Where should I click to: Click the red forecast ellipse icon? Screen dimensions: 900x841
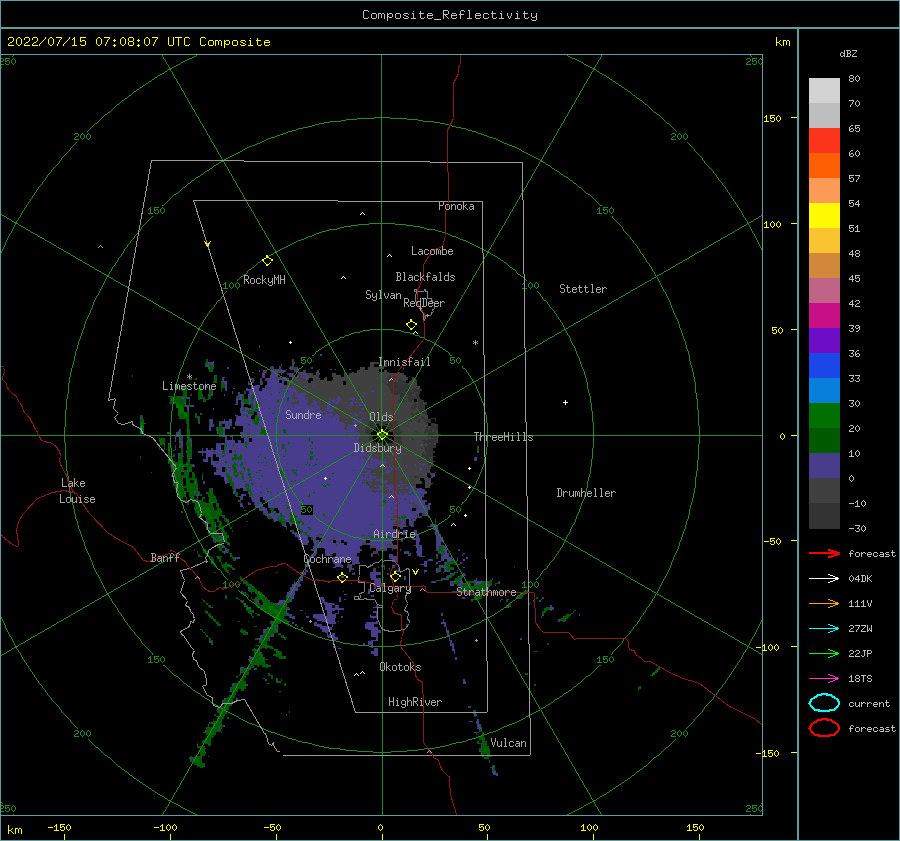click(824, 728)
